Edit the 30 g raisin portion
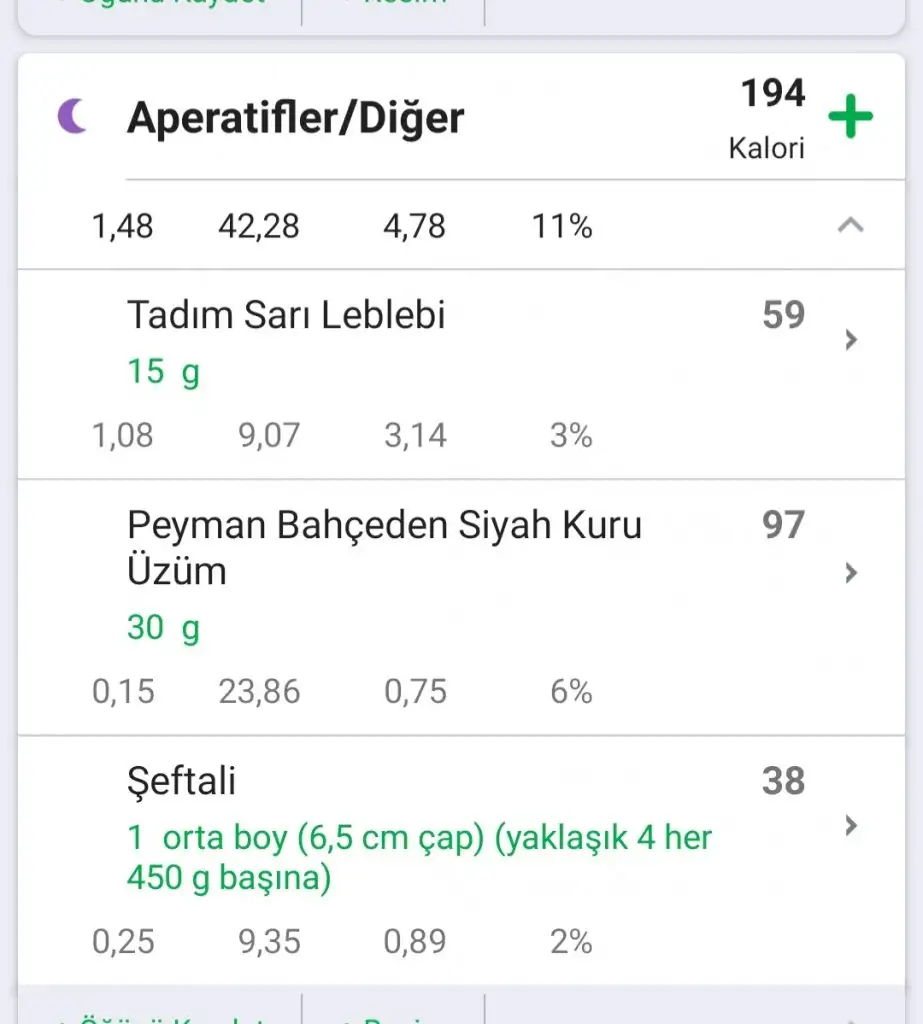923x1024 pixels. [163, 628]
